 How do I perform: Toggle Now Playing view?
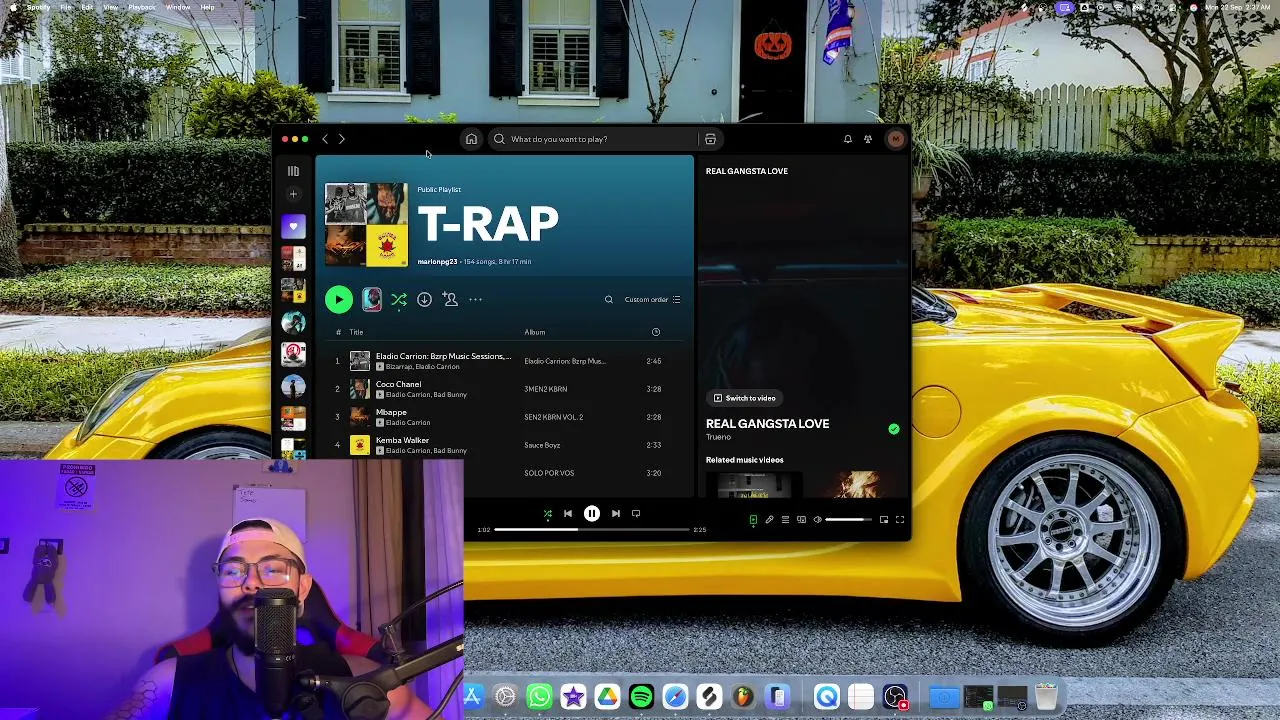pyautogui.click(x=753, y=520)
